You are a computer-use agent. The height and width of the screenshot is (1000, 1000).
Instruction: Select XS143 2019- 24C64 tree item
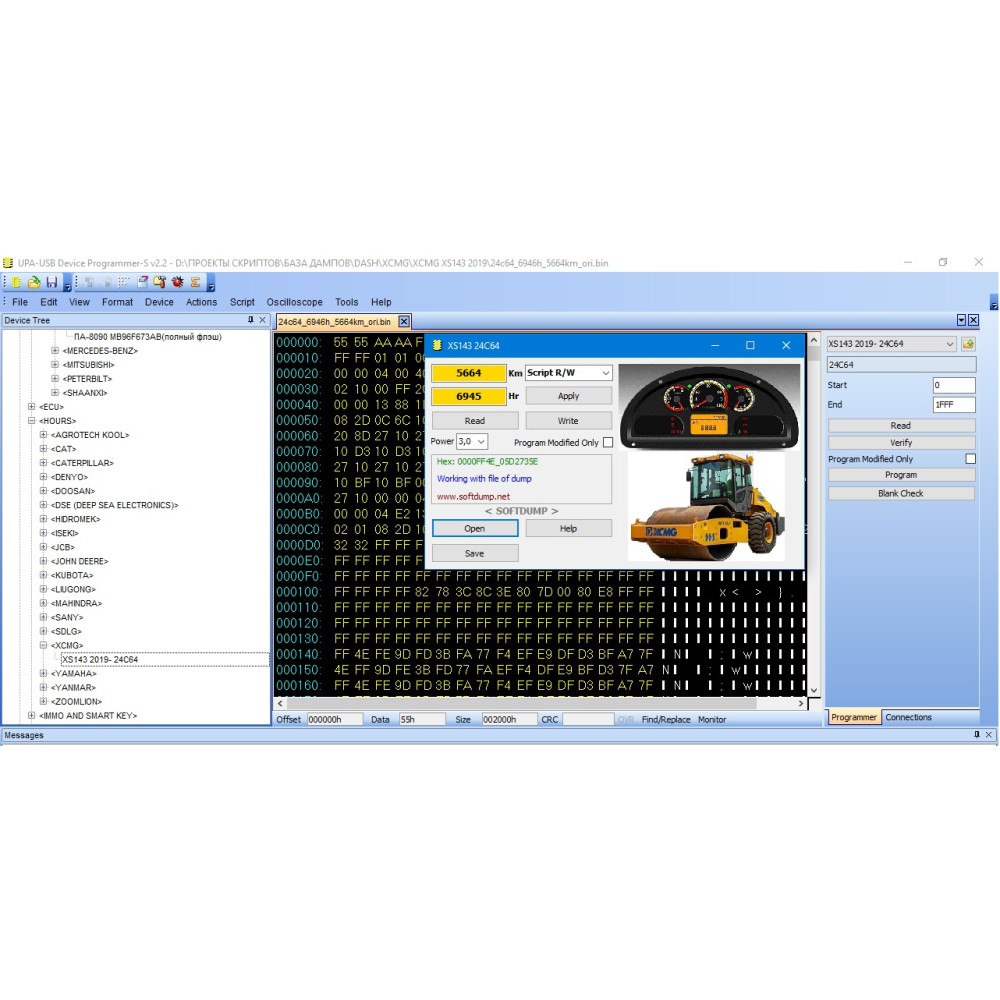[x=99, y=659]
